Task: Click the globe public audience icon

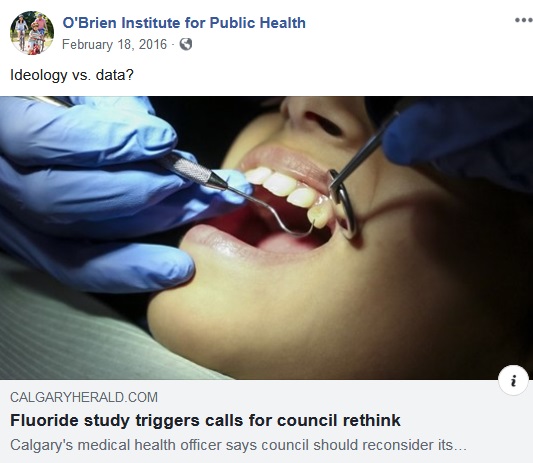Action: [186, 44]
